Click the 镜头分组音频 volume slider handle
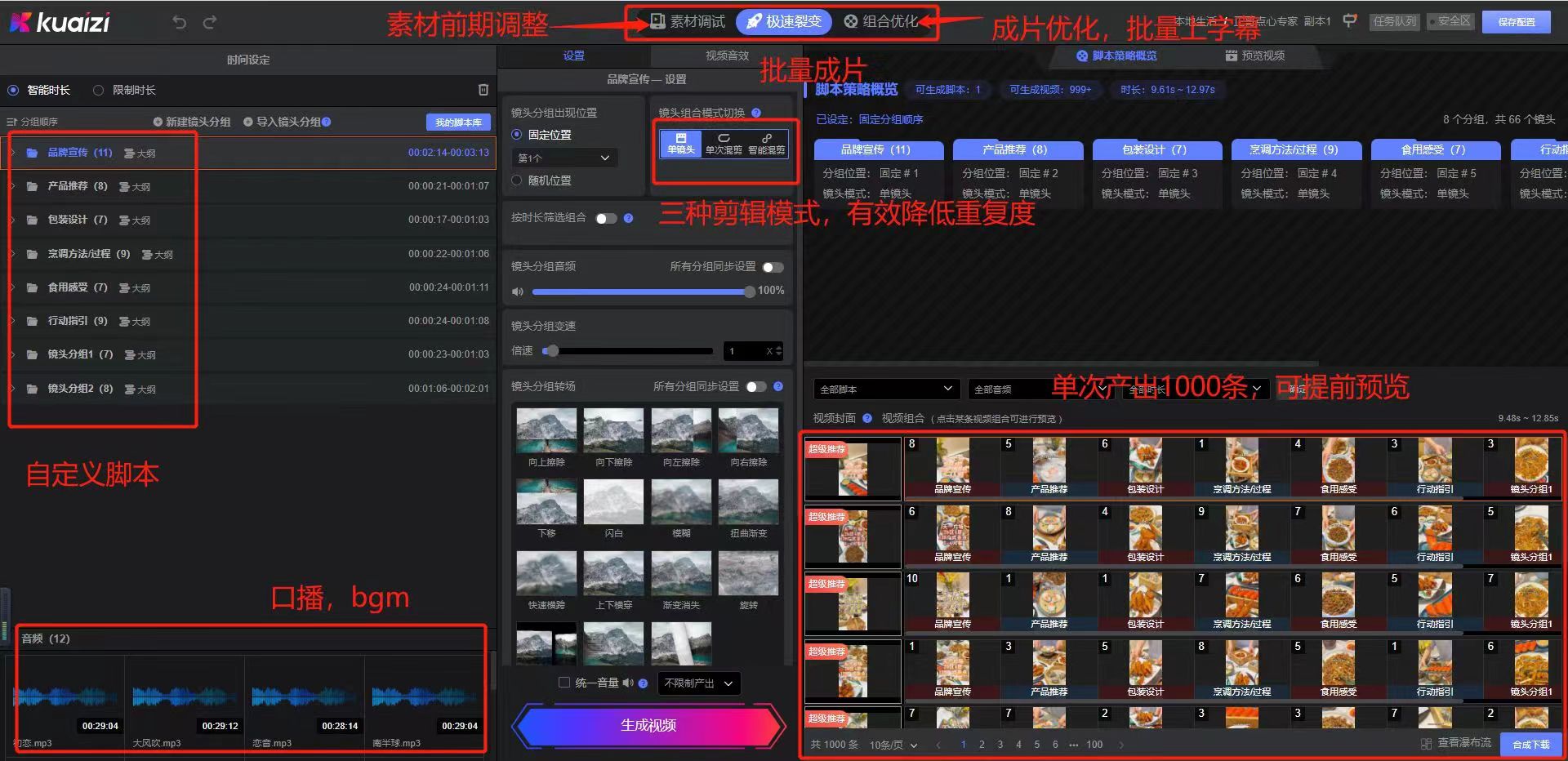Viewport: 1568px width, 761px height. click(x=750, y=291)
